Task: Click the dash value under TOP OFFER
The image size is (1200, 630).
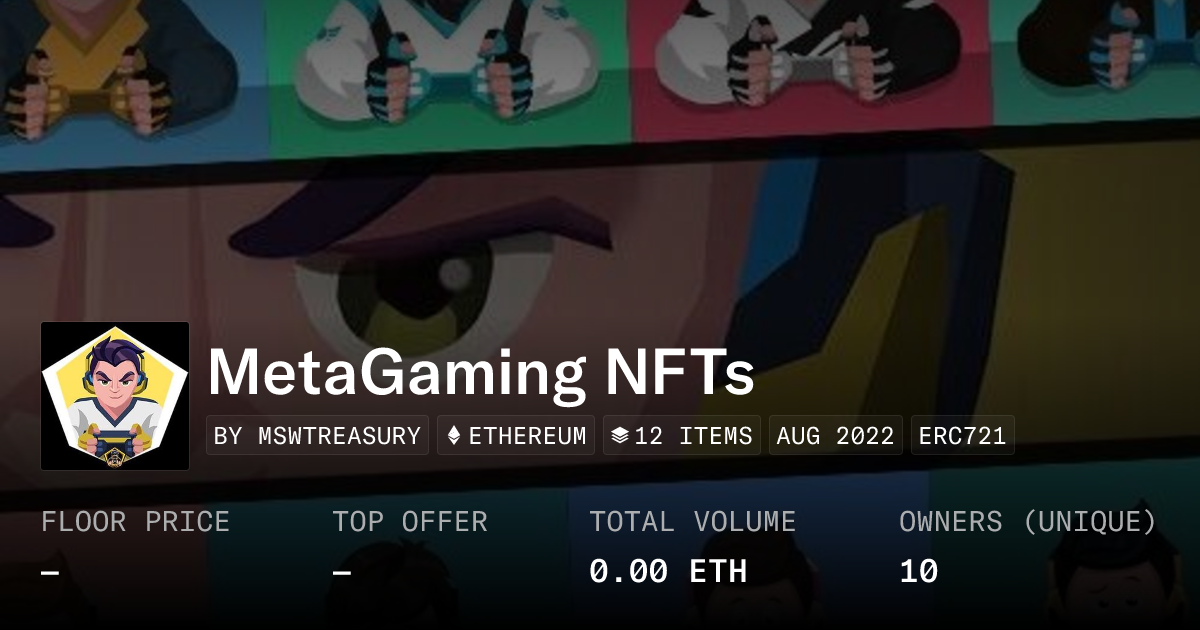Action: pyautogui.click(x=342, y=572)
